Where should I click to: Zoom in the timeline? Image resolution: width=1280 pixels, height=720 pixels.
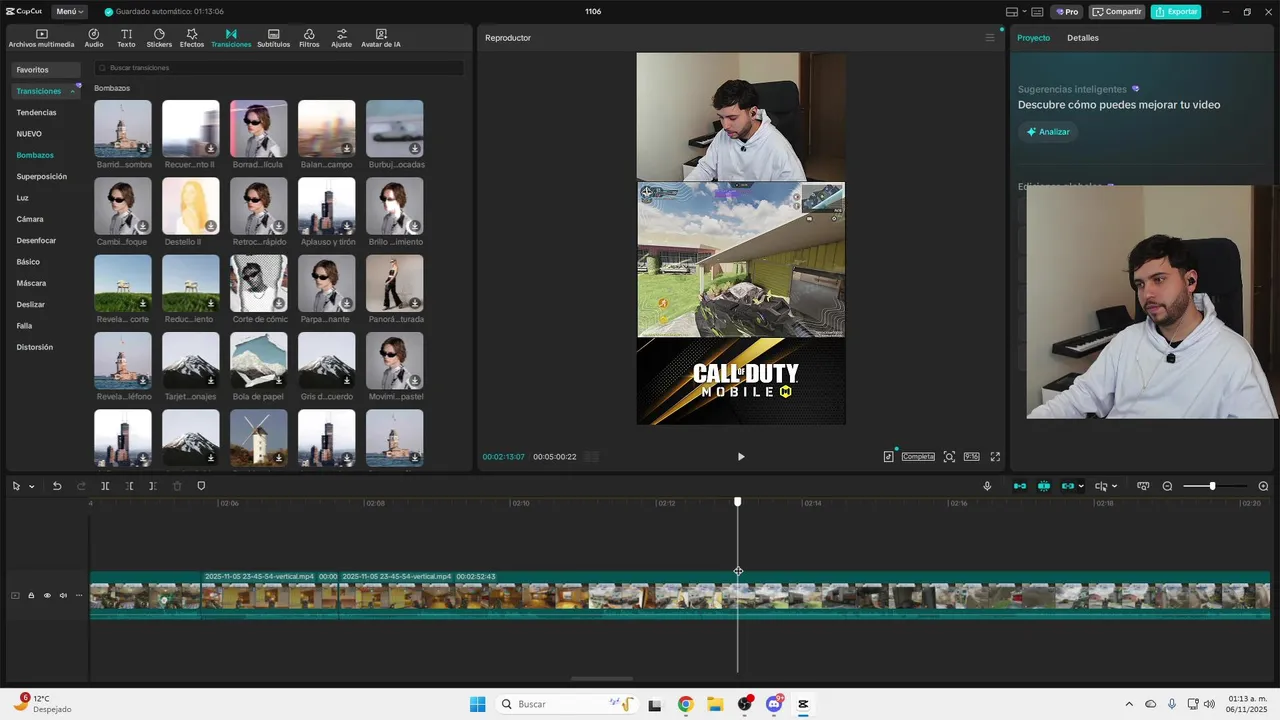coord(1263,486)
